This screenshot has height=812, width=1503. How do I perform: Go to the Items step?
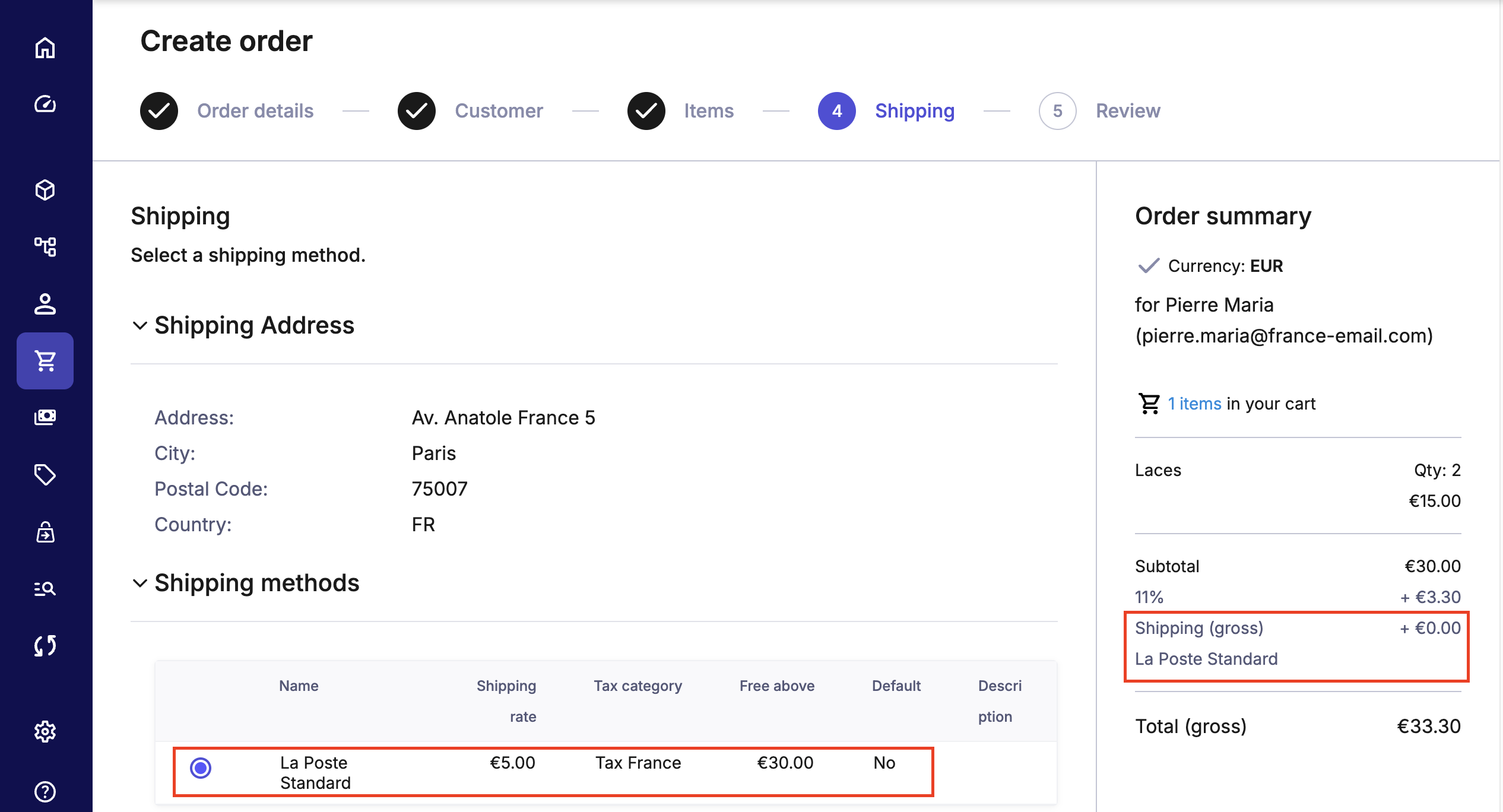coord(708,111)
